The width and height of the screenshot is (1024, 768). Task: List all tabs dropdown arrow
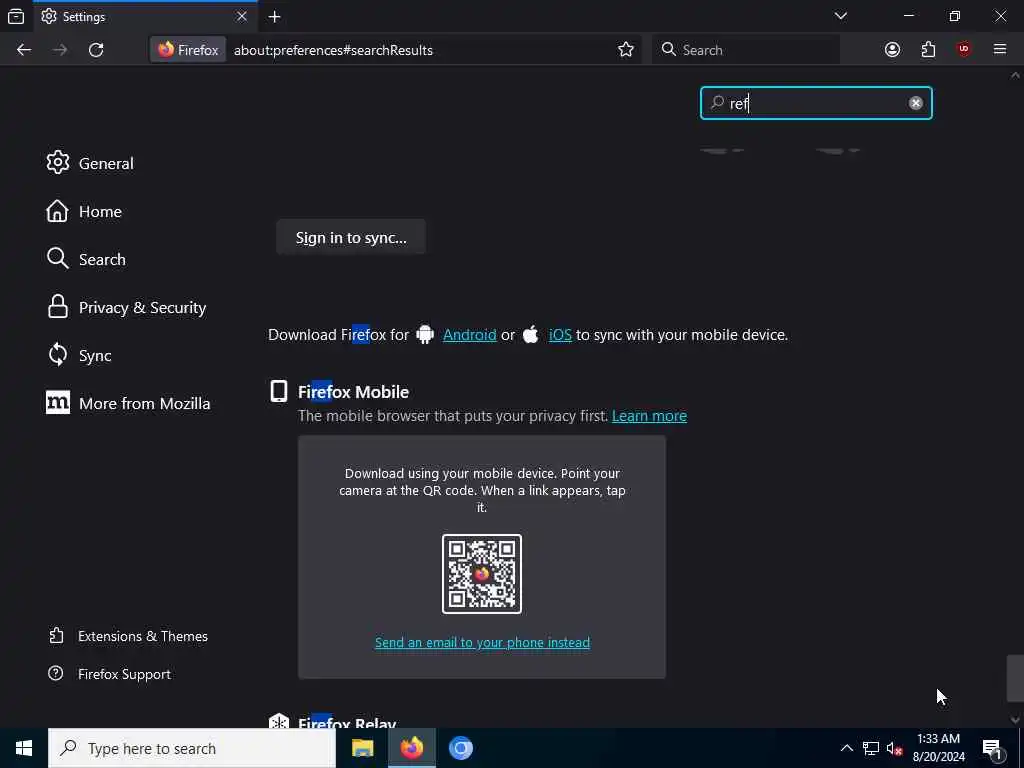840,16
